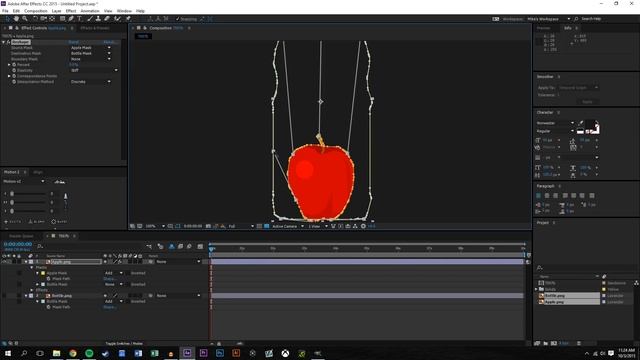This screenshot has width=640, height=360.
Task: Open the Graph Editor button in timeline
Action: (x=200, y=247)
